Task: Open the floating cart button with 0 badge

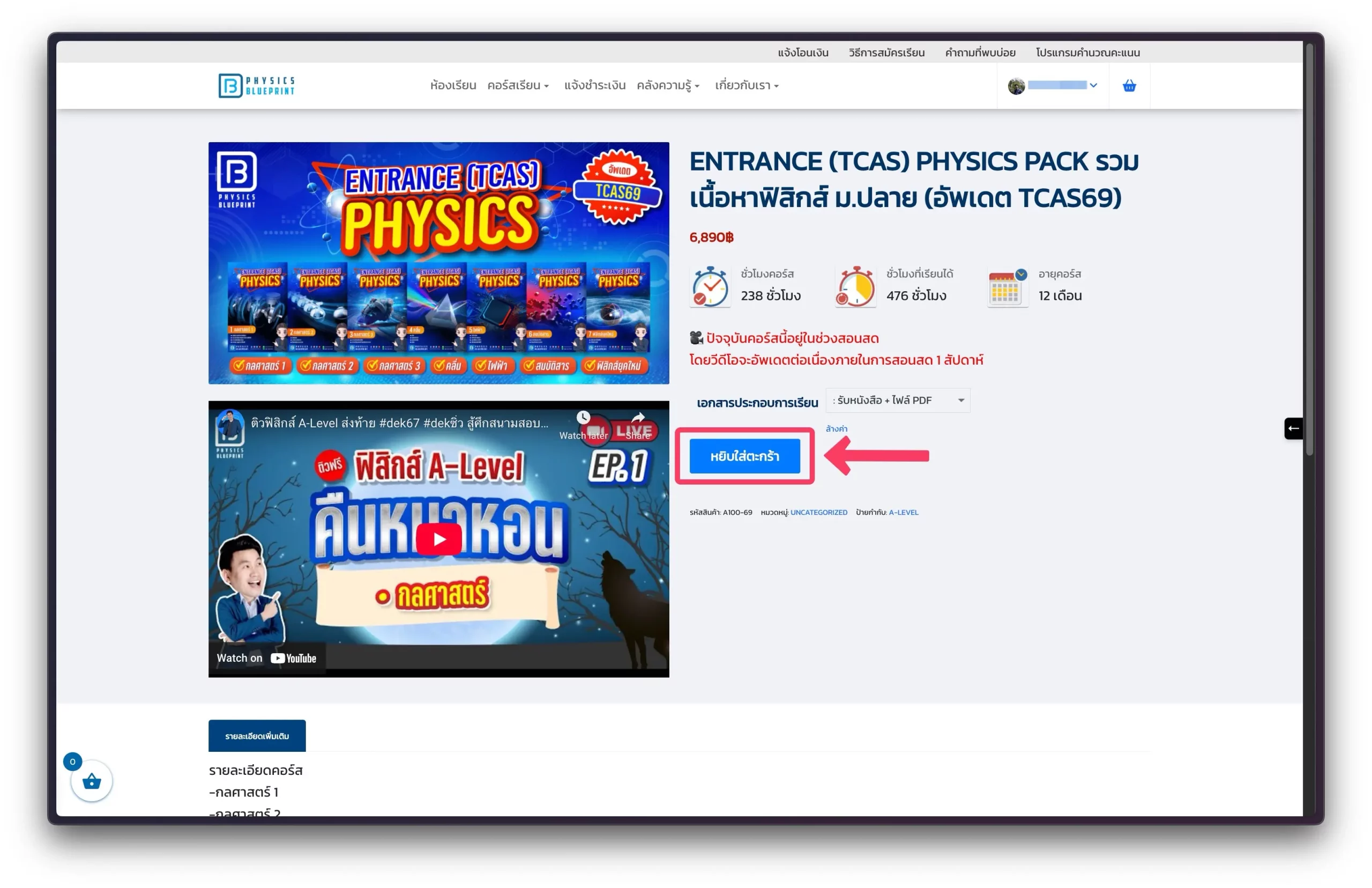Action: point(91,781)
